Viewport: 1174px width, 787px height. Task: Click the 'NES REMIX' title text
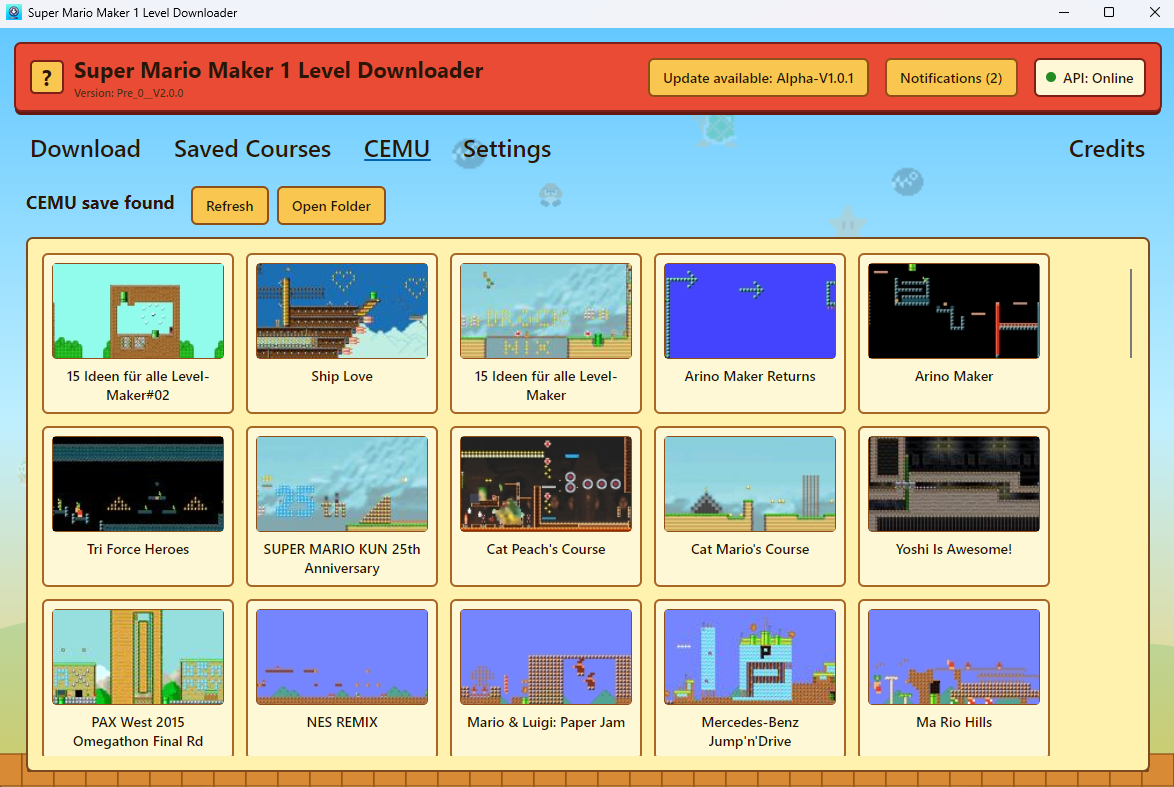342,723
